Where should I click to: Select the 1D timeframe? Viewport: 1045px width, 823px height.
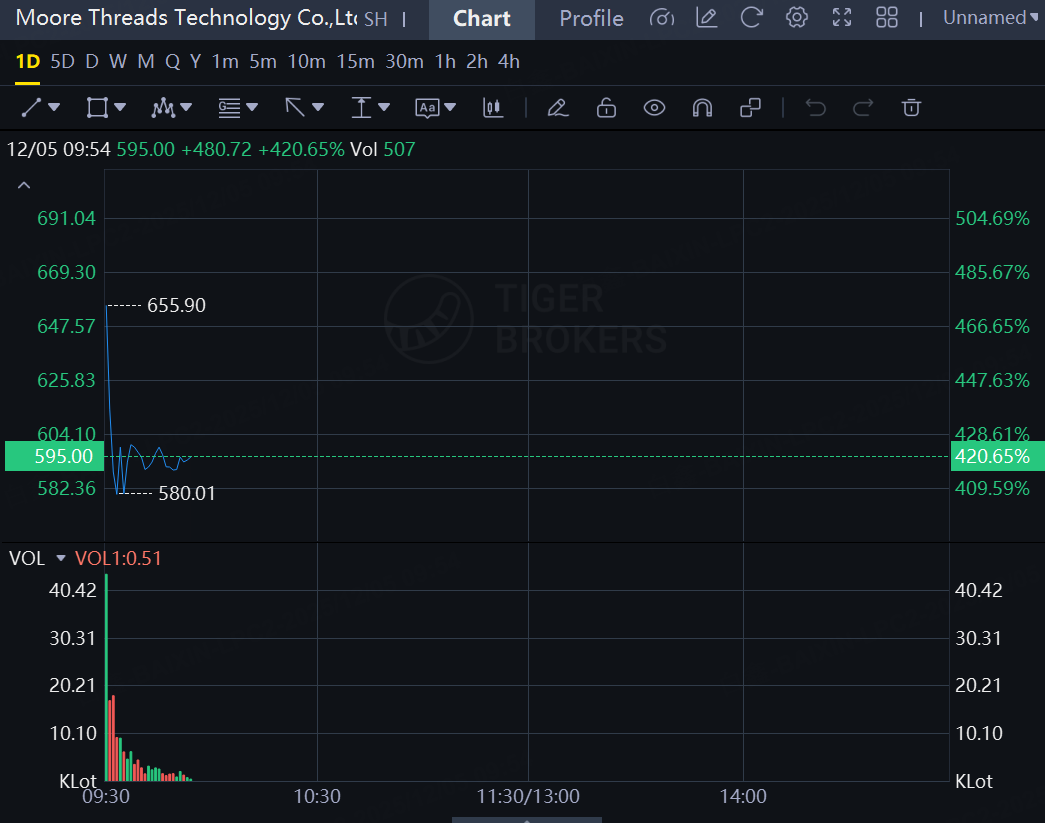(27, 62)
